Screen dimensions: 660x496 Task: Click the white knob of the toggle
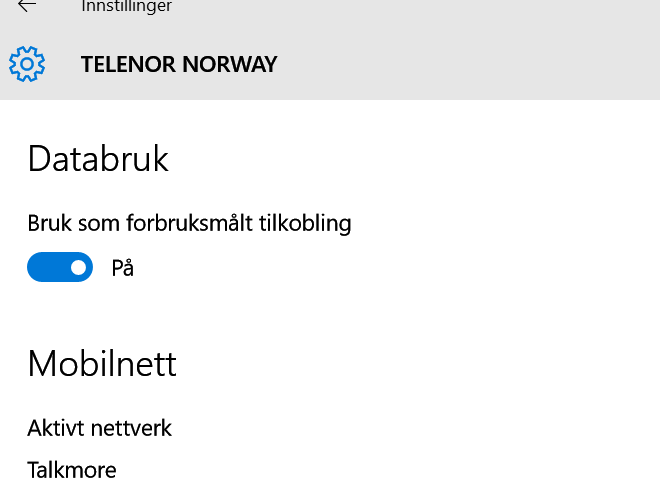[78, 267]
